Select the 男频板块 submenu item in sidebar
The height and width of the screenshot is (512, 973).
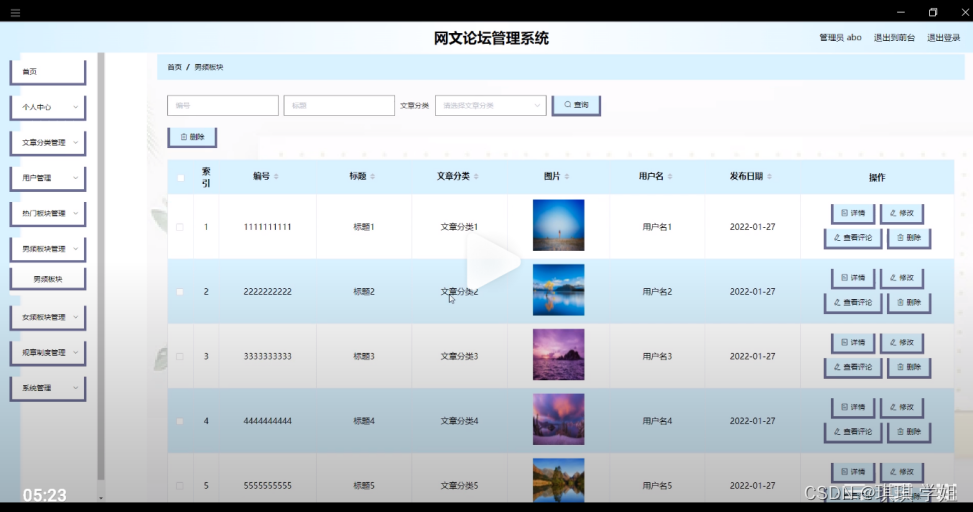pos(47,279)
